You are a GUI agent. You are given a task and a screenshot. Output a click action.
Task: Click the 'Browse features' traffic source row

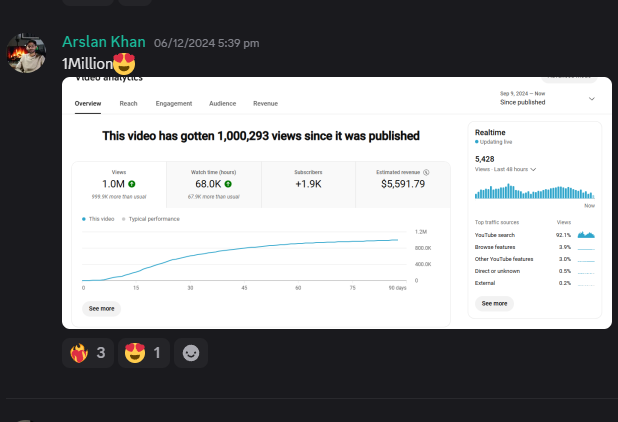(535, 247)
